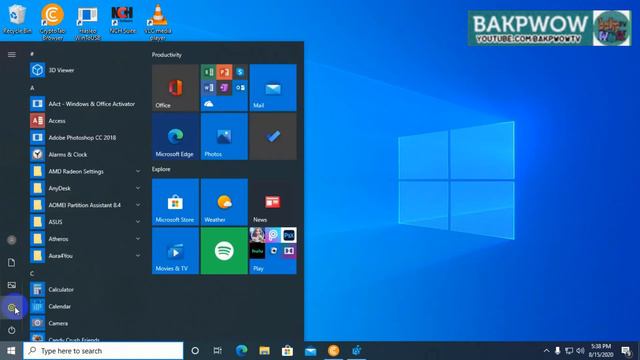Click the Productivity group heading

[167, 55]
